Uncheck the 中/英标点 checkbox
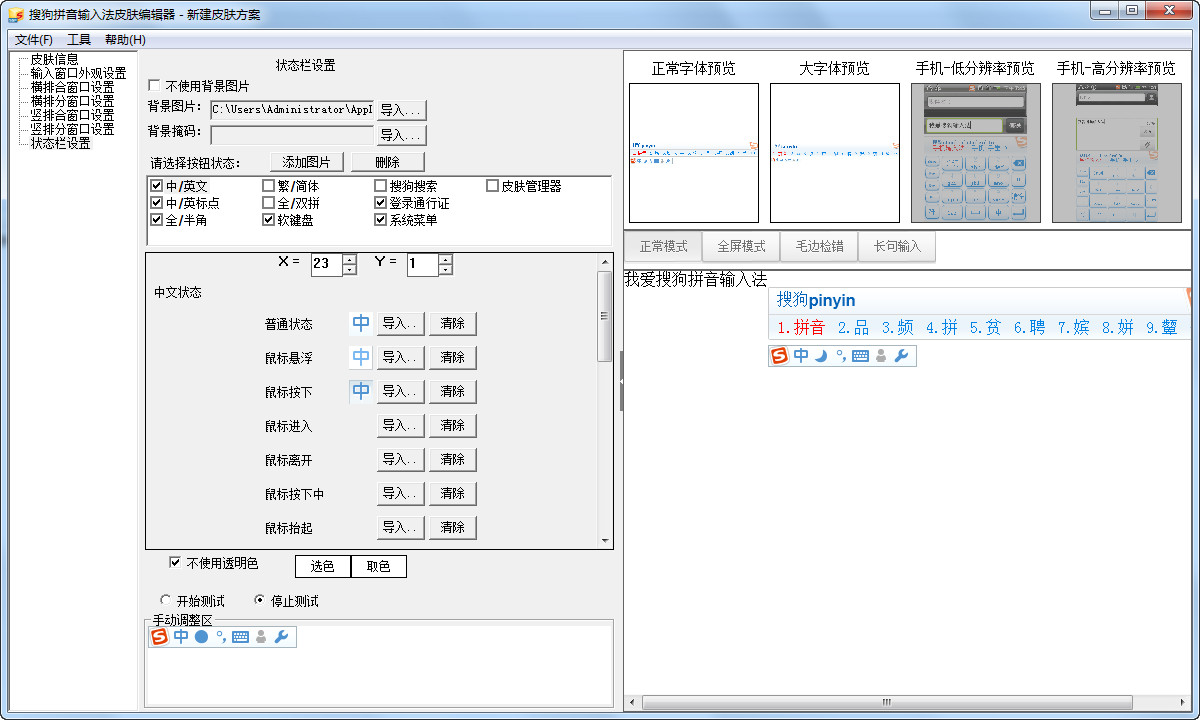Screen dimensions: 1200x720 tap(156, 203)
